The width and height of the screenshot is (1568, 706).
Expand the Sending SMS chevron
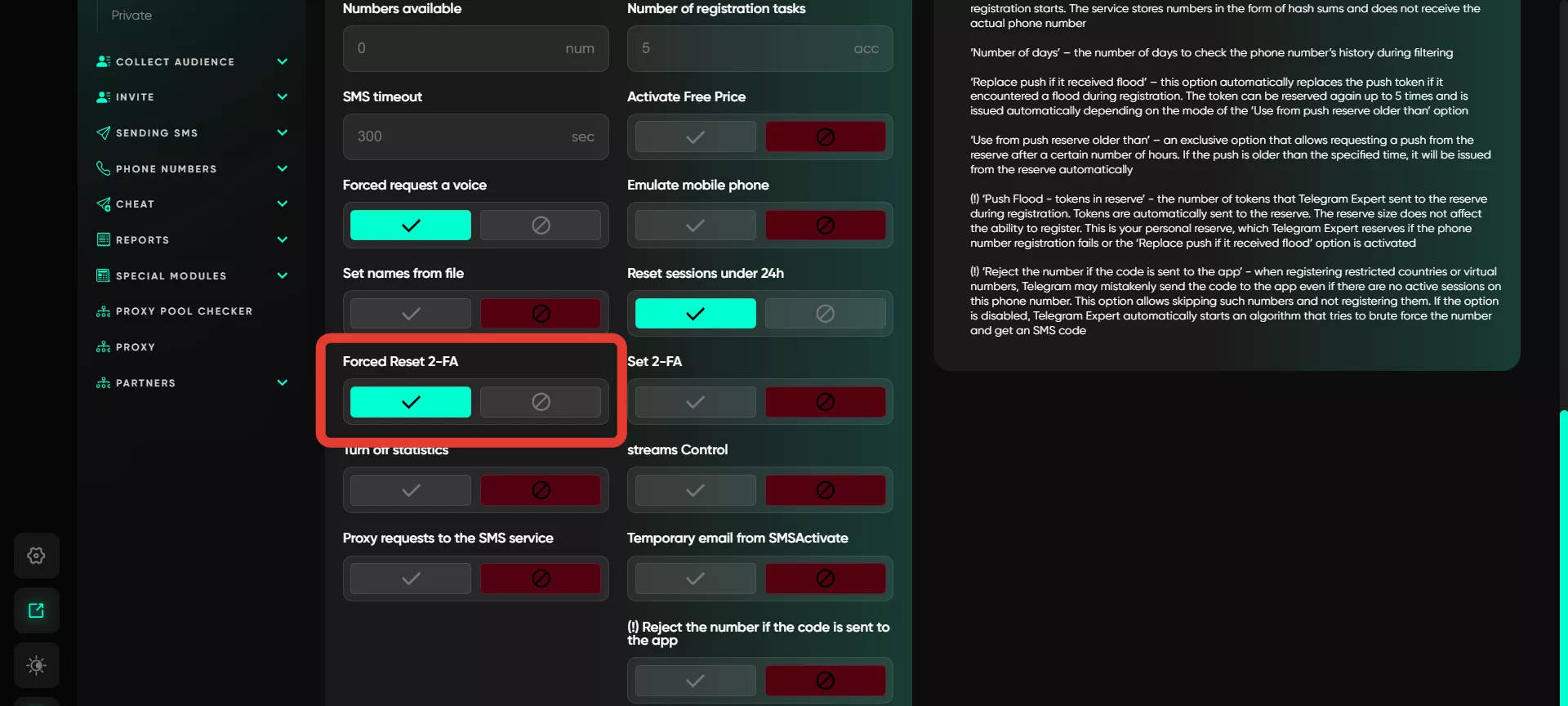point(283,132)
